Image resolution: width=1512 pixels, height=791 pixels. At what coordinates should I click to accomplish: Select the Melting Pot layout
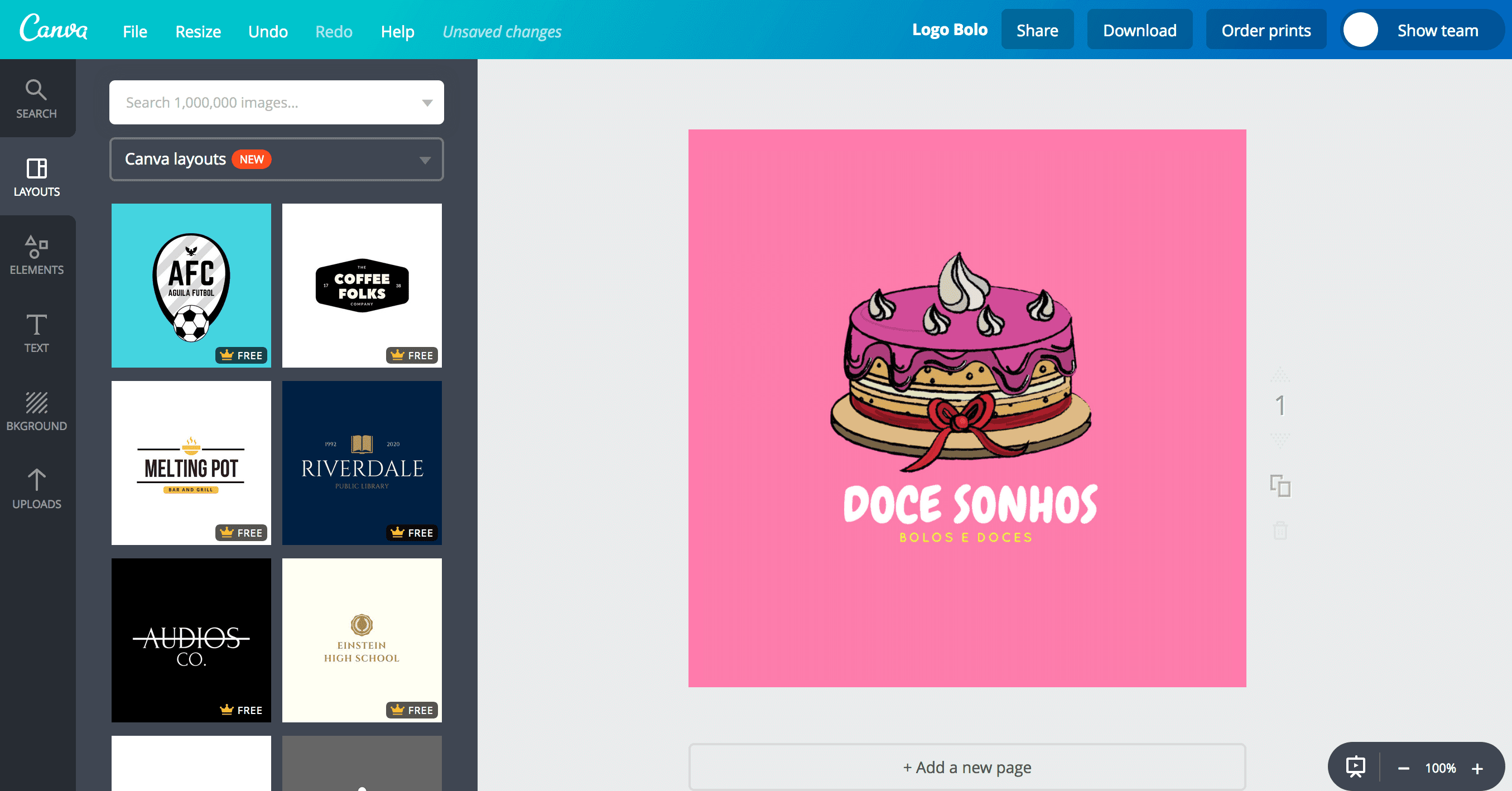(191, 463)
